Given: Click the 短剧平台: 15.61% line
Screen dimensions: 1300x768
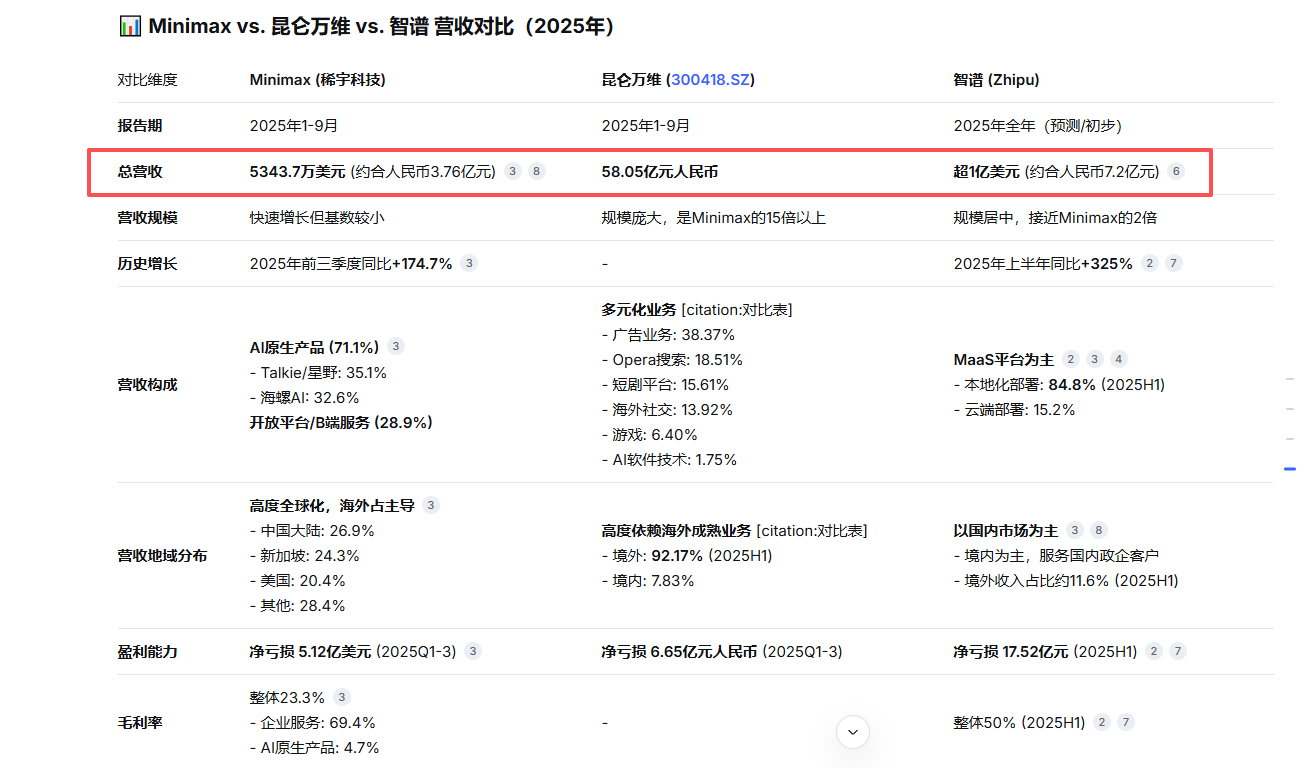Looking at the screenshot, I should (665, 384).
